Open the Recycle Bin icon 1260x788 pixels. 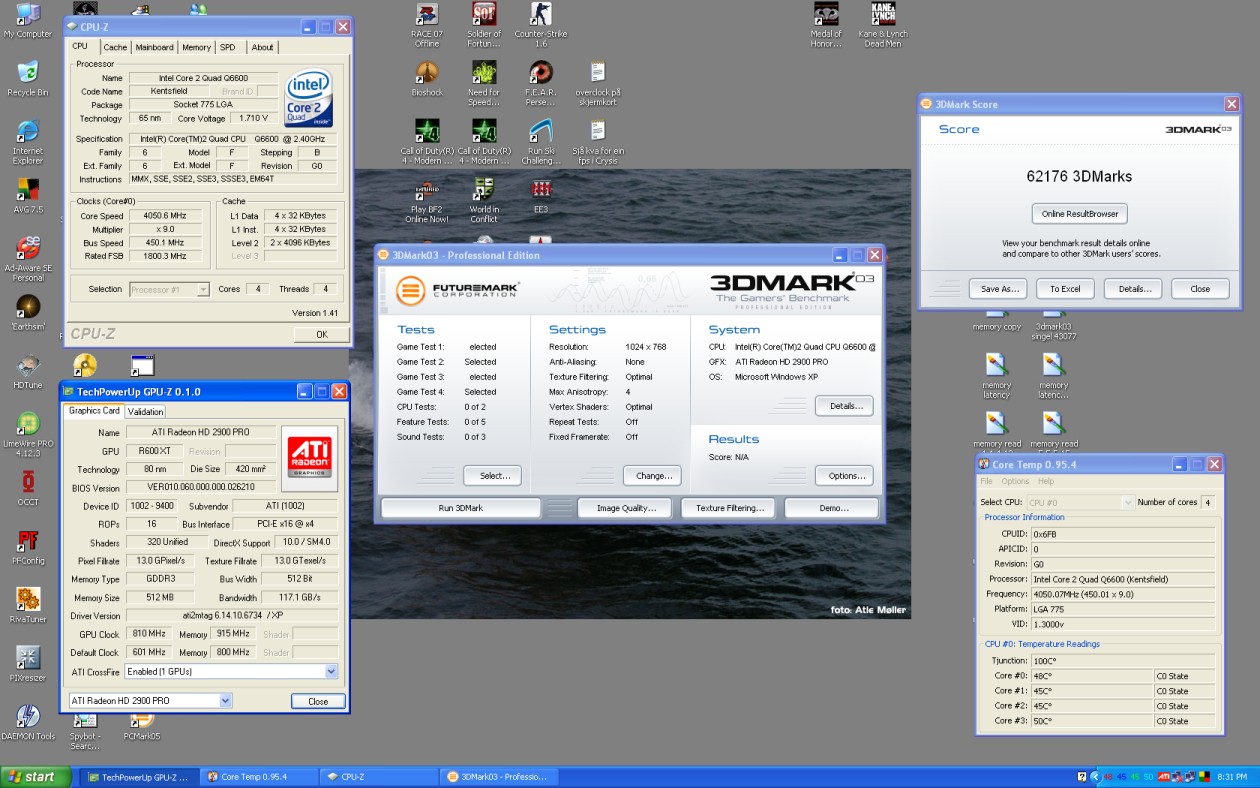point(28,77)
